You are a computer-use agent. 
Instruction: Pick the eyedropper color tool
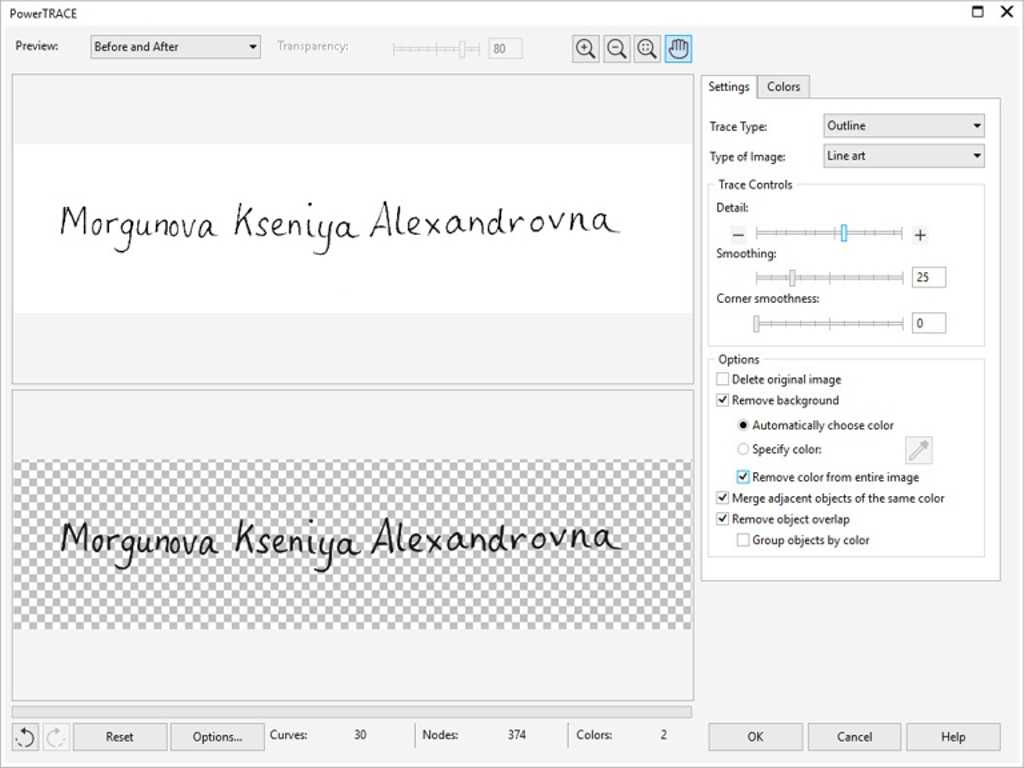click(918, 450)
